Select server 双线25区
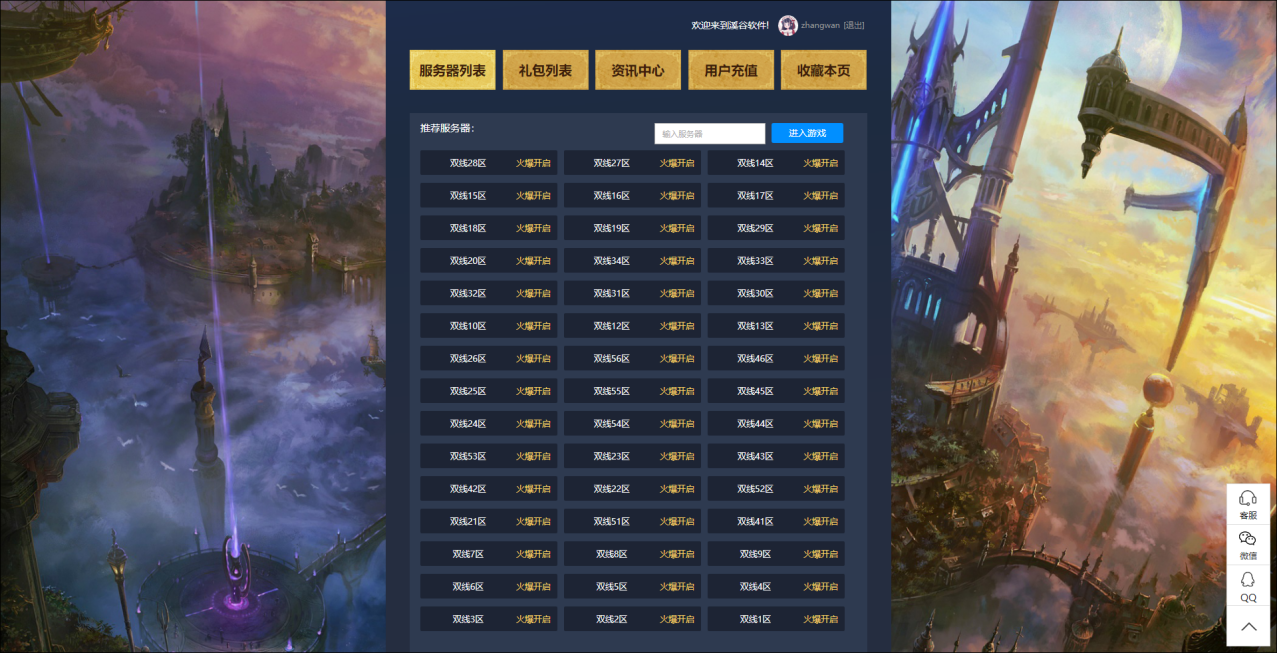Viewport: 1277px width, 653px height. (x=489, y=391)
